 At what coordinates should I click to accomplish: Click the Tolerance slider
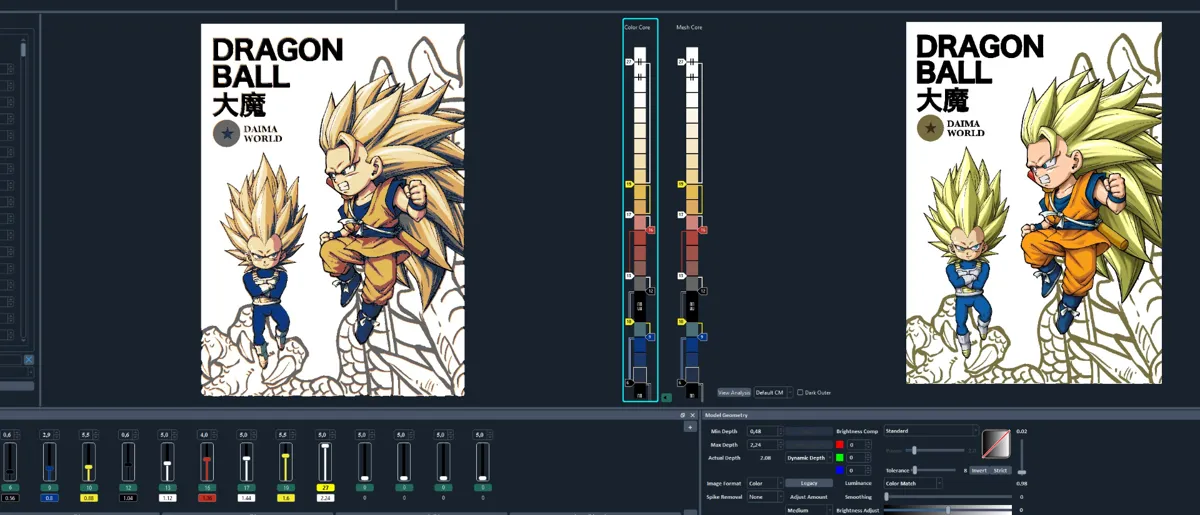pyautogui.click(x=934, y=470)
